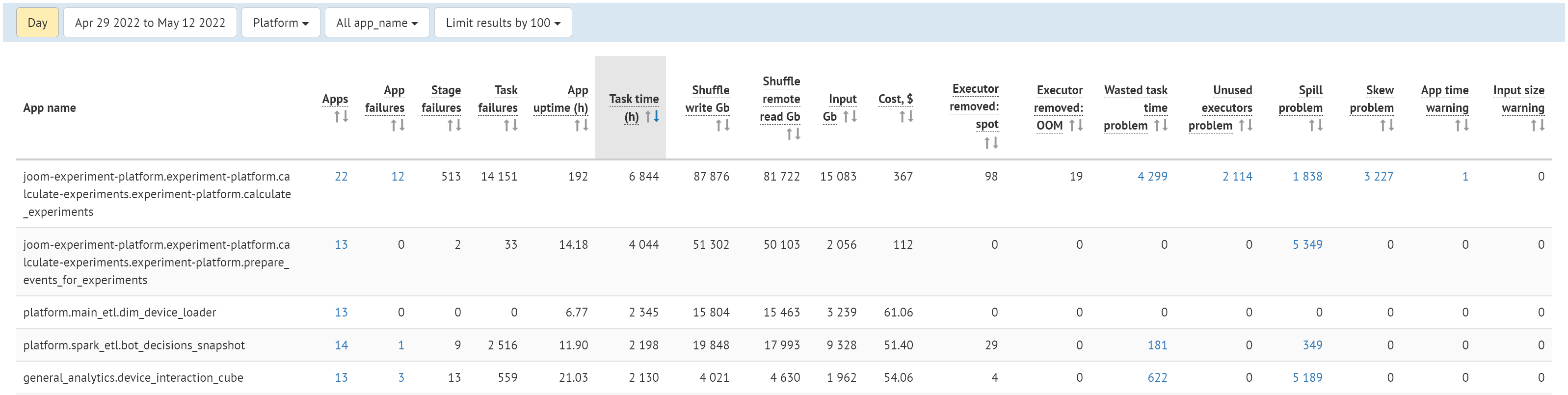
Task: Click Task failures sort arrows icon
Action: click(511, 126)
